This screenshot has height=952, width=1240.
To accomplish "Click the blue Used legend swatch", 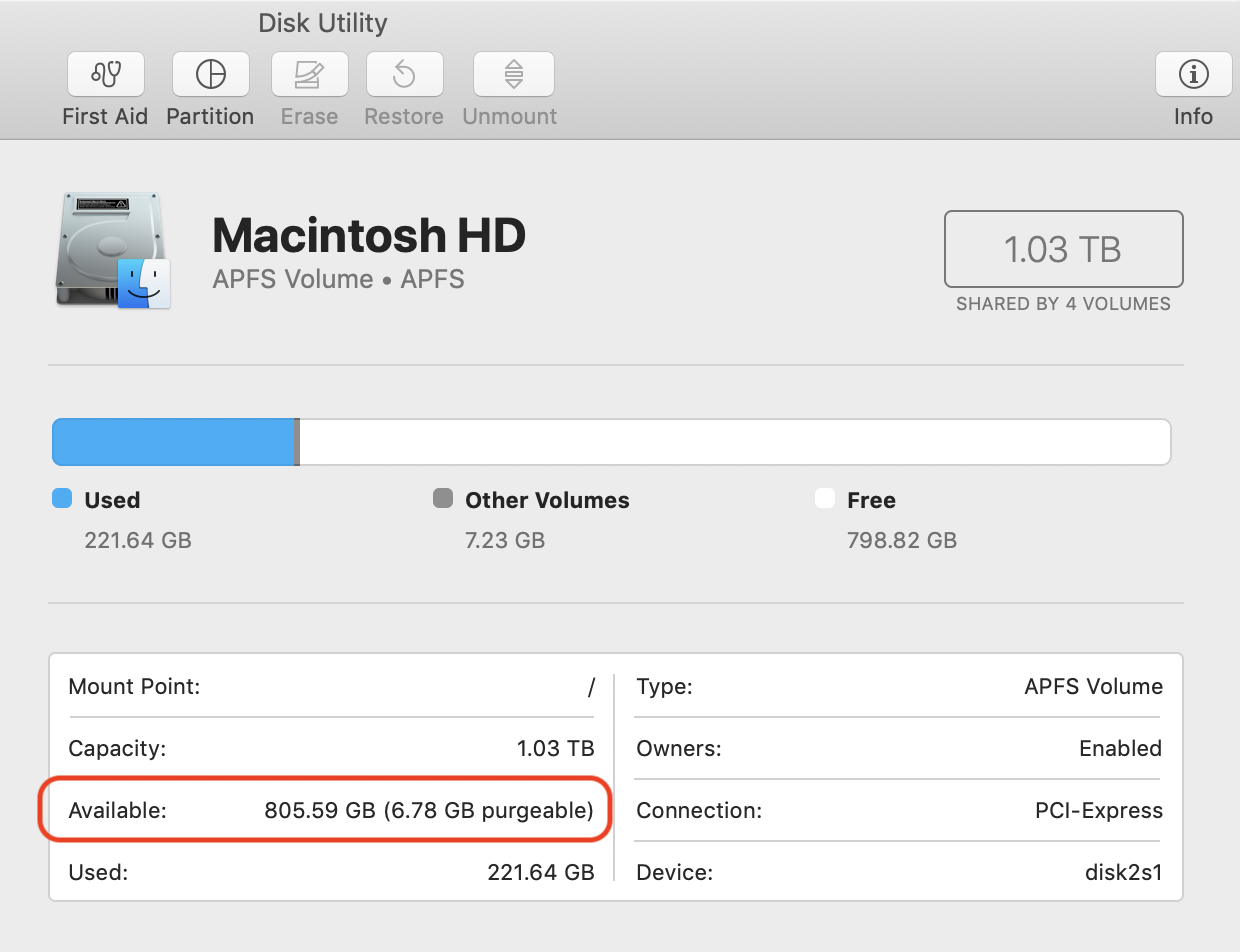I will click(x=62, y=498).
